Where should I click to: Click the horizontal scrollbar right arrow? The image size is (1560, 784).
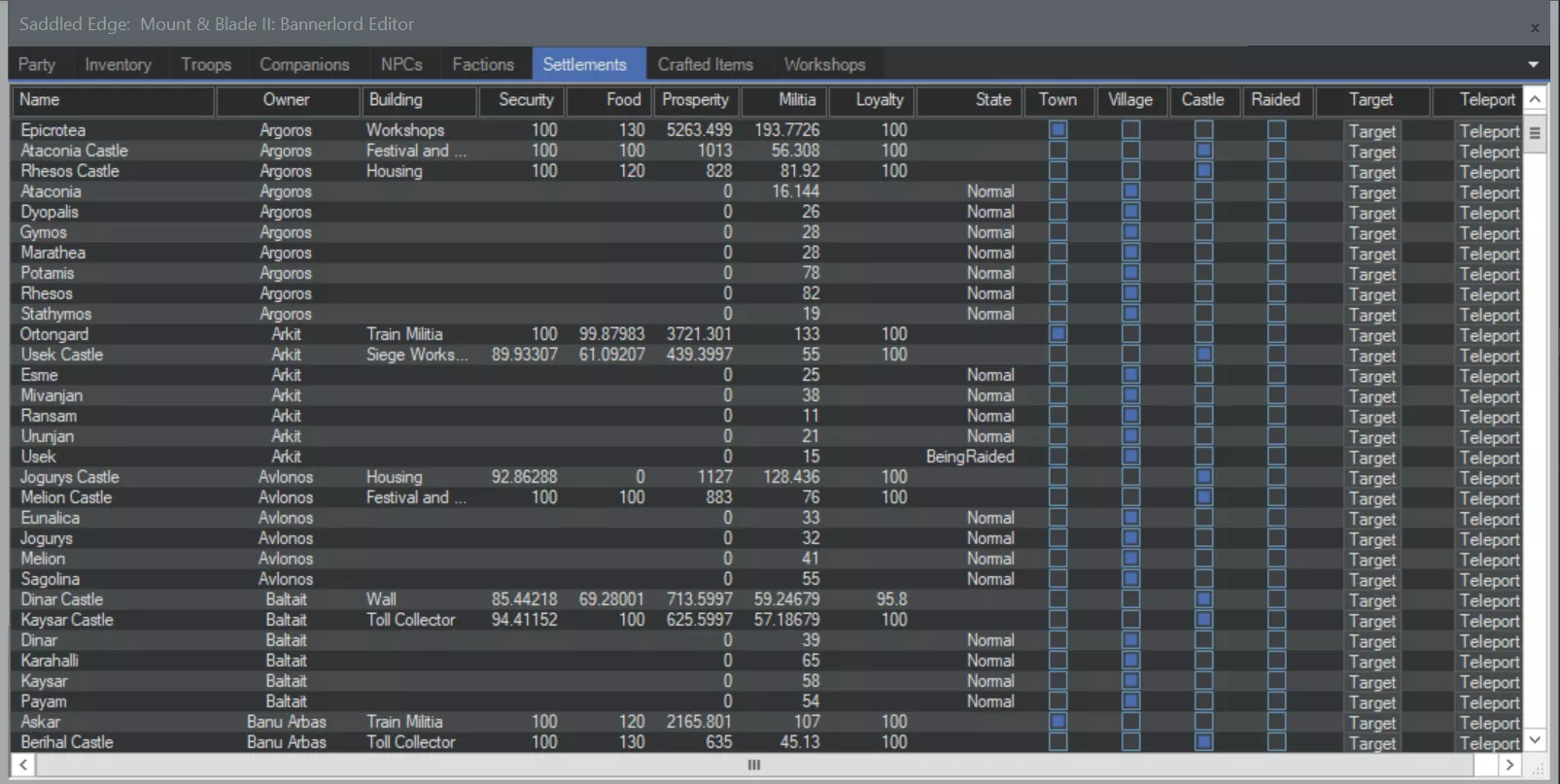pyautogui.click(x=1509, y=766)
